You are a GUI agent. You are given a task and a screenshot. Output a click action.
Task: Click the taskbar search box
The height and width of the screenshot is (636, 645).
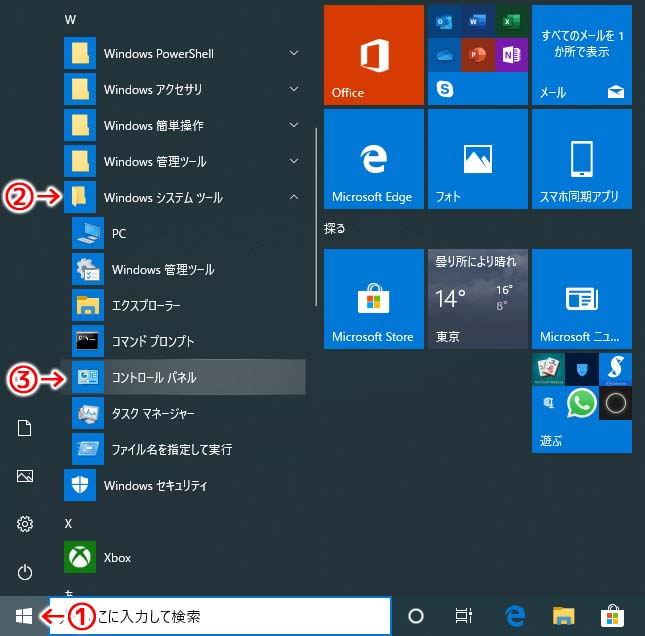[x=220, y=616]
